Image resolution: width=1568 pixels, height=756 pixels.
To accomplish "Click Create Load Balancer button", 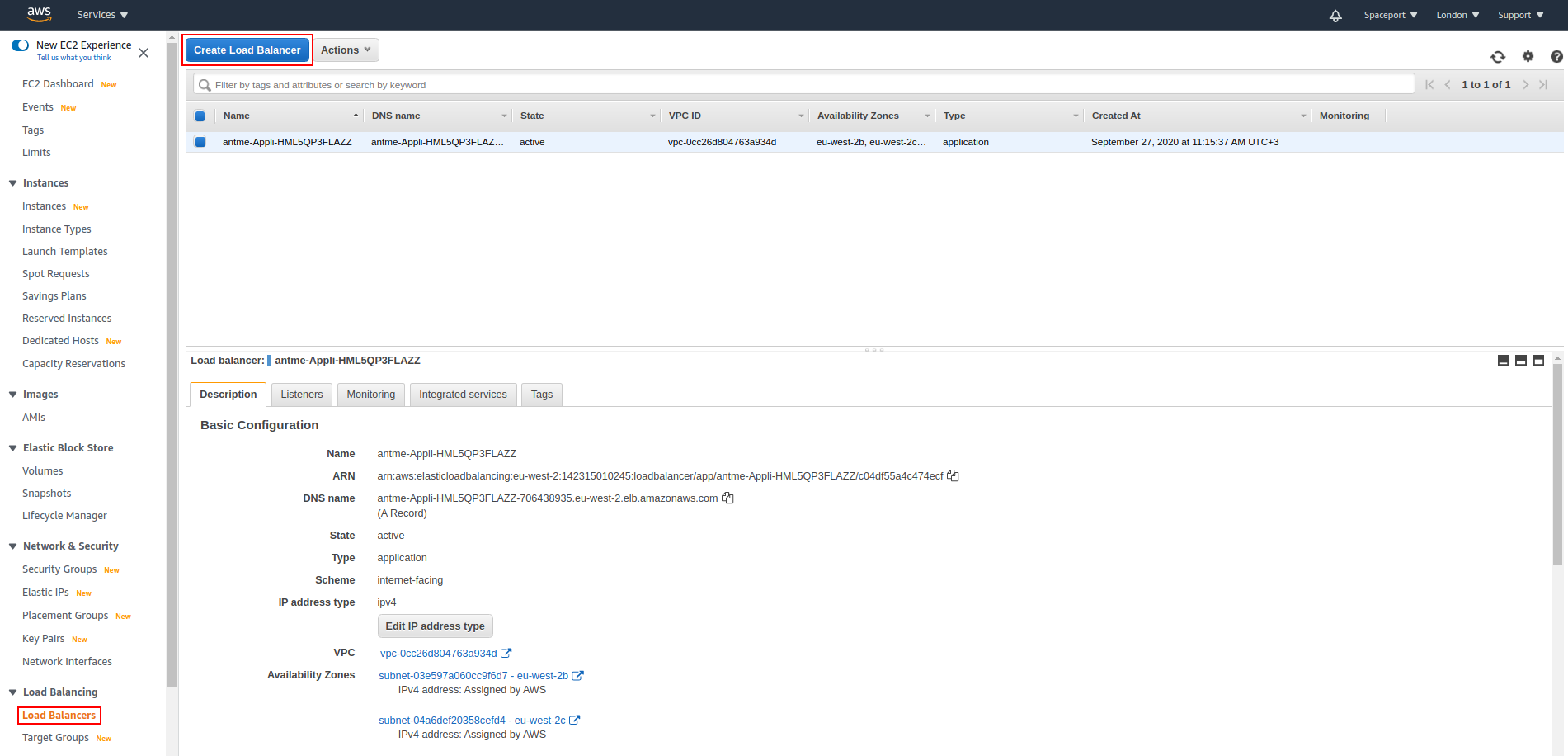I will [247, 50].
